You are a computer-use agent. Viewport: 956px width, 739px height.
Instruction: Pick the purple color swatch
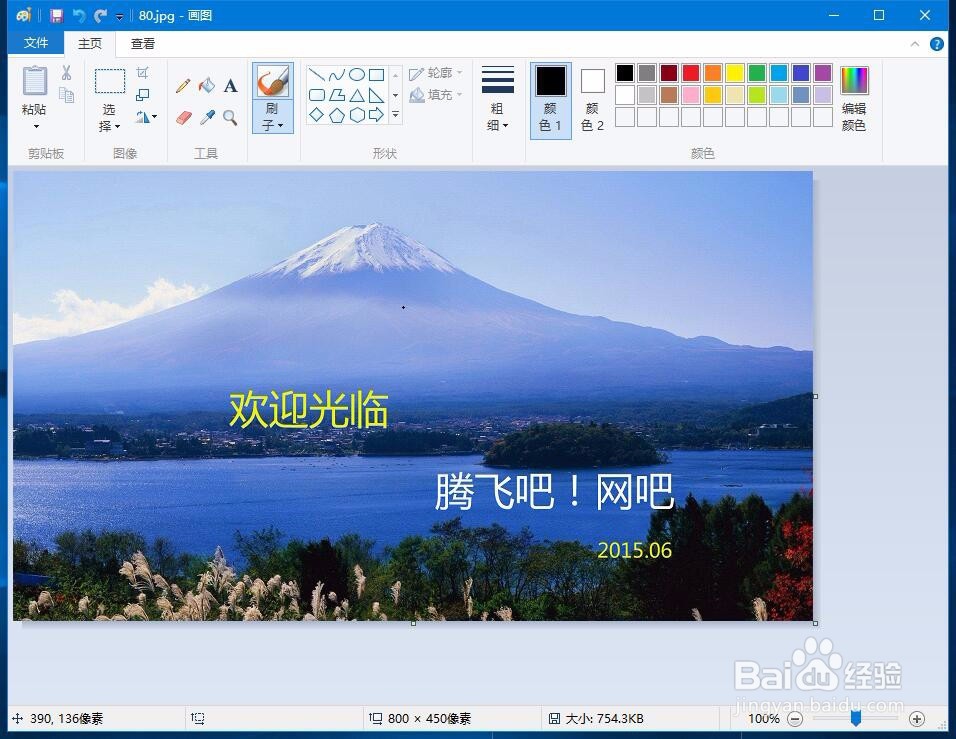coord(822,73)
